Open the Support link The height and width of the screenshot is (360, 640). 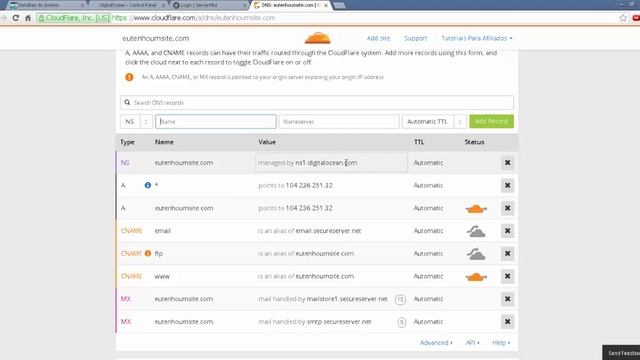416,38
